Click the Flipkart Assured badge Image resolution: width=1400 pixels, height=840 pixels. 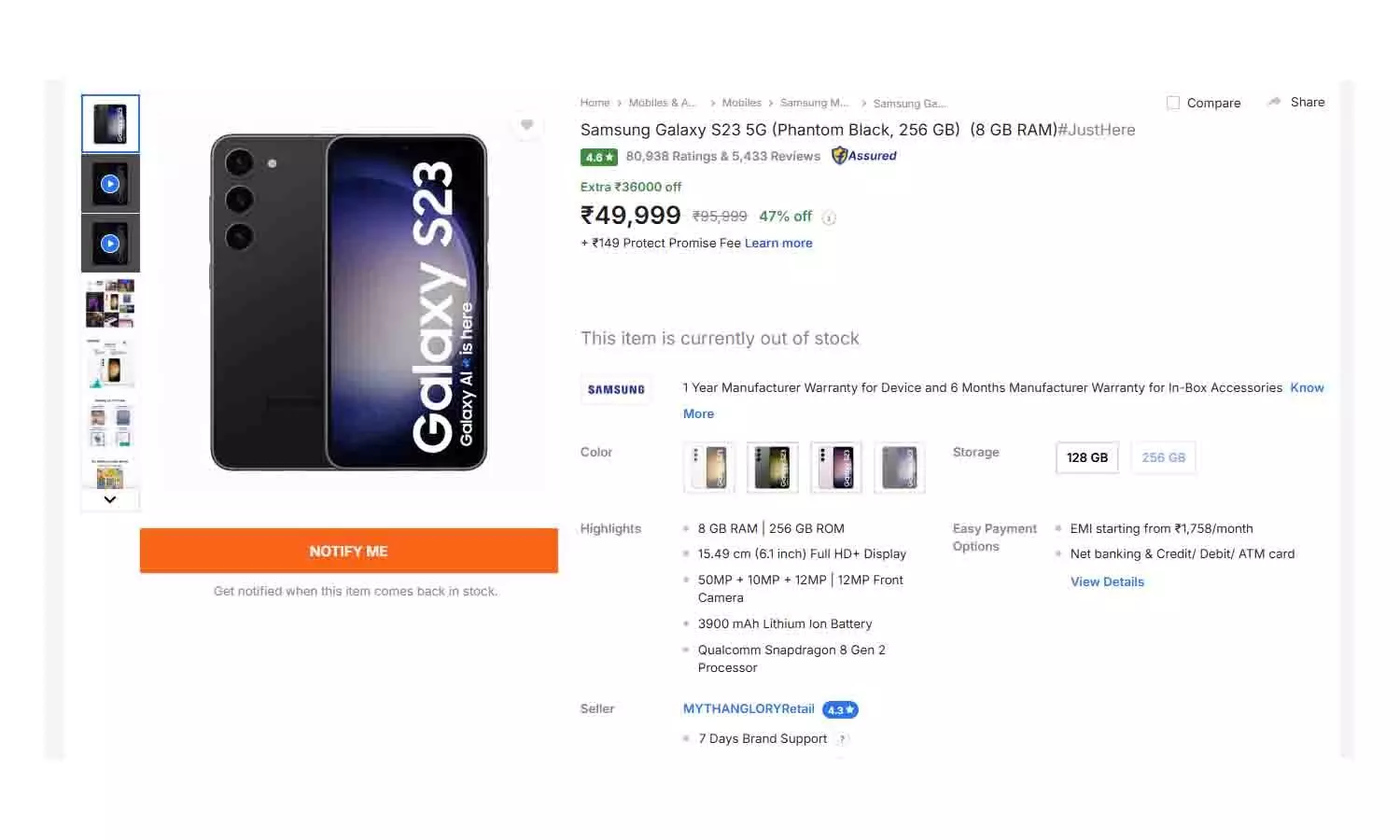pos(863,156)
